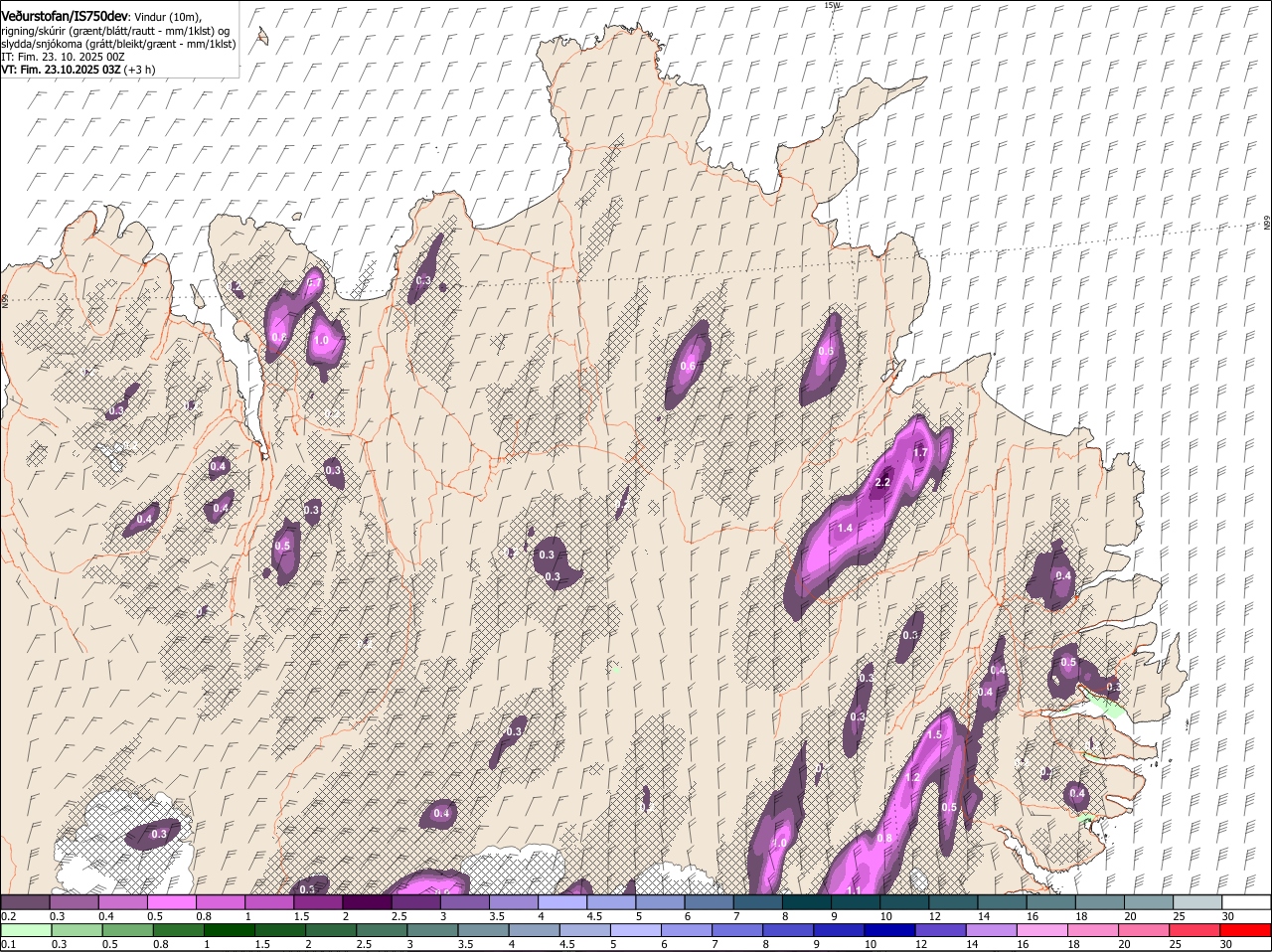Pick the white final swatch in top legend

point(1246,902)
